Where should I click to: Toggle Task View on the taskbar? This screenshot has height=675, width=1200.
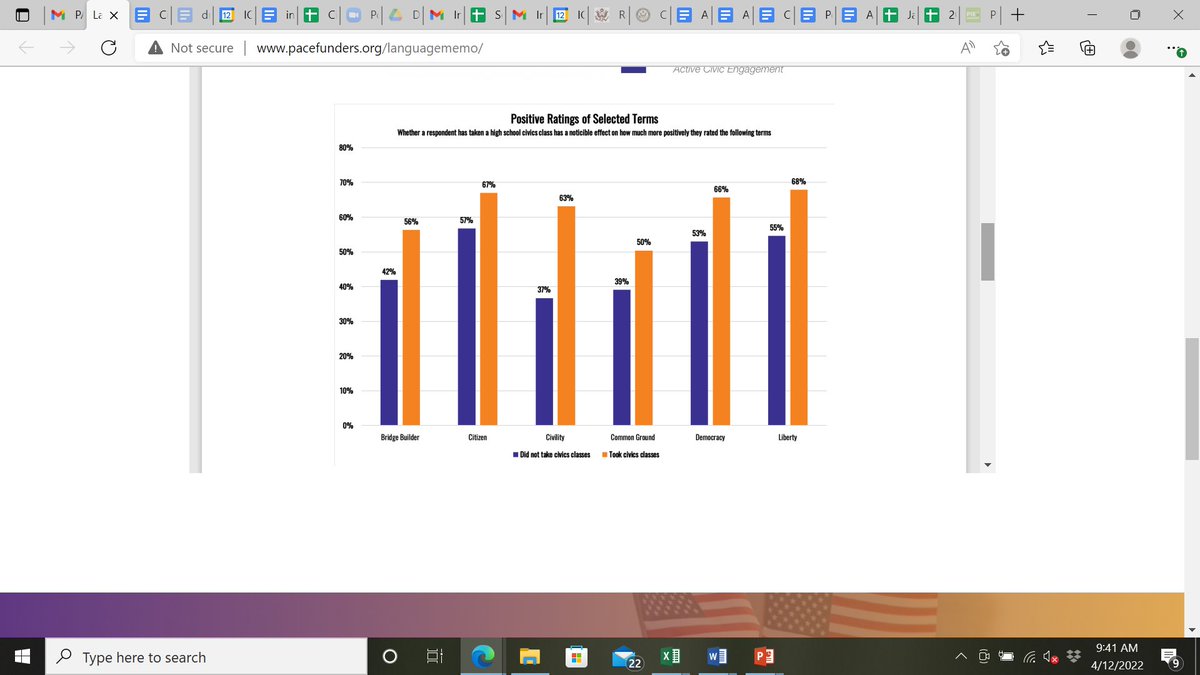pyautogui.click(x=433, y=657)
